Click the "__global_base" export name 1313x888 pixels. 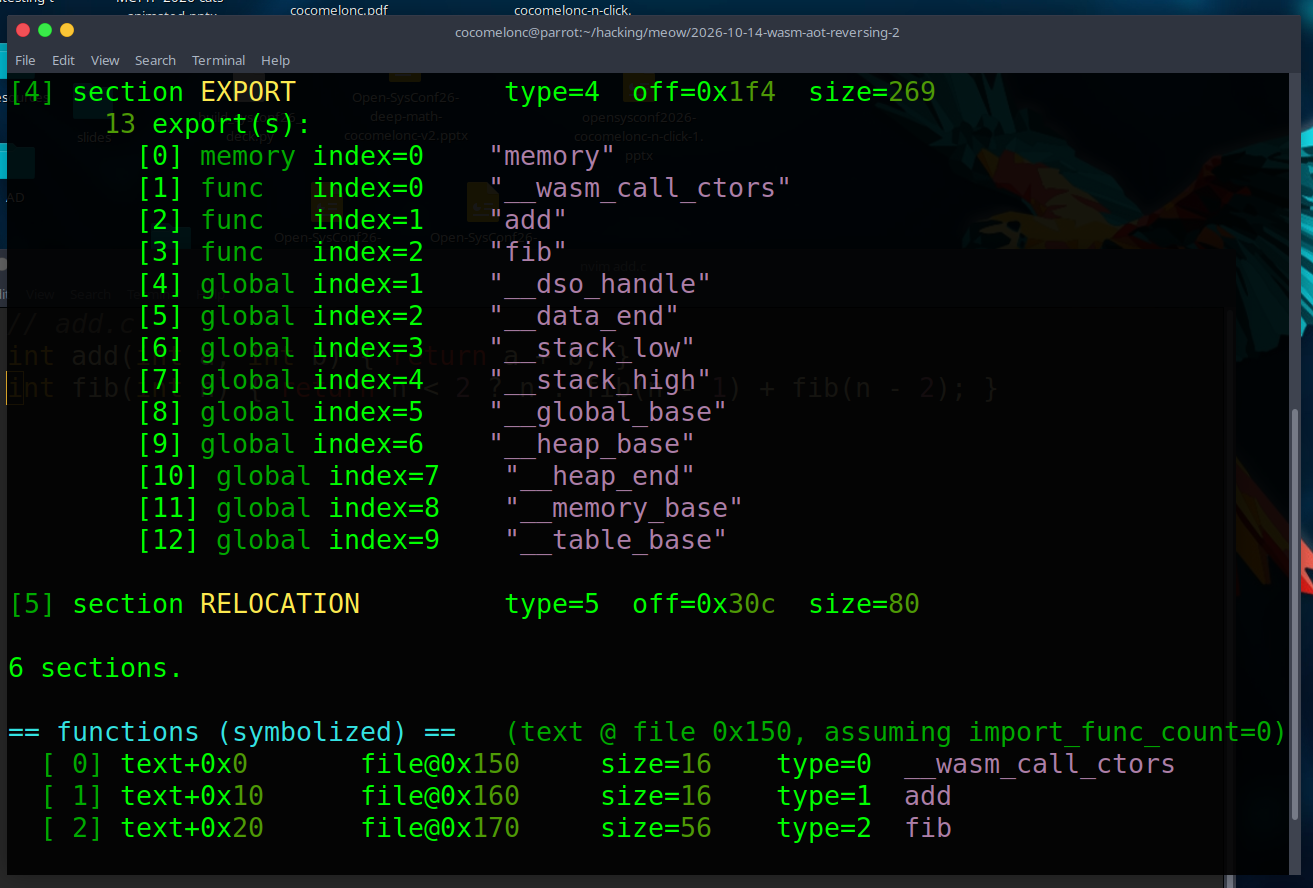pos(608,412)
